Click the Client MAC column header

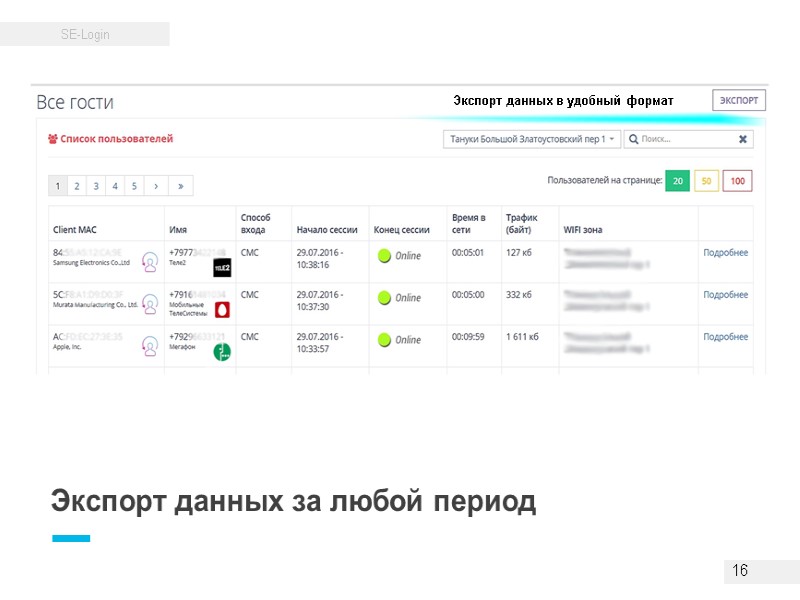tap(76, 228)
